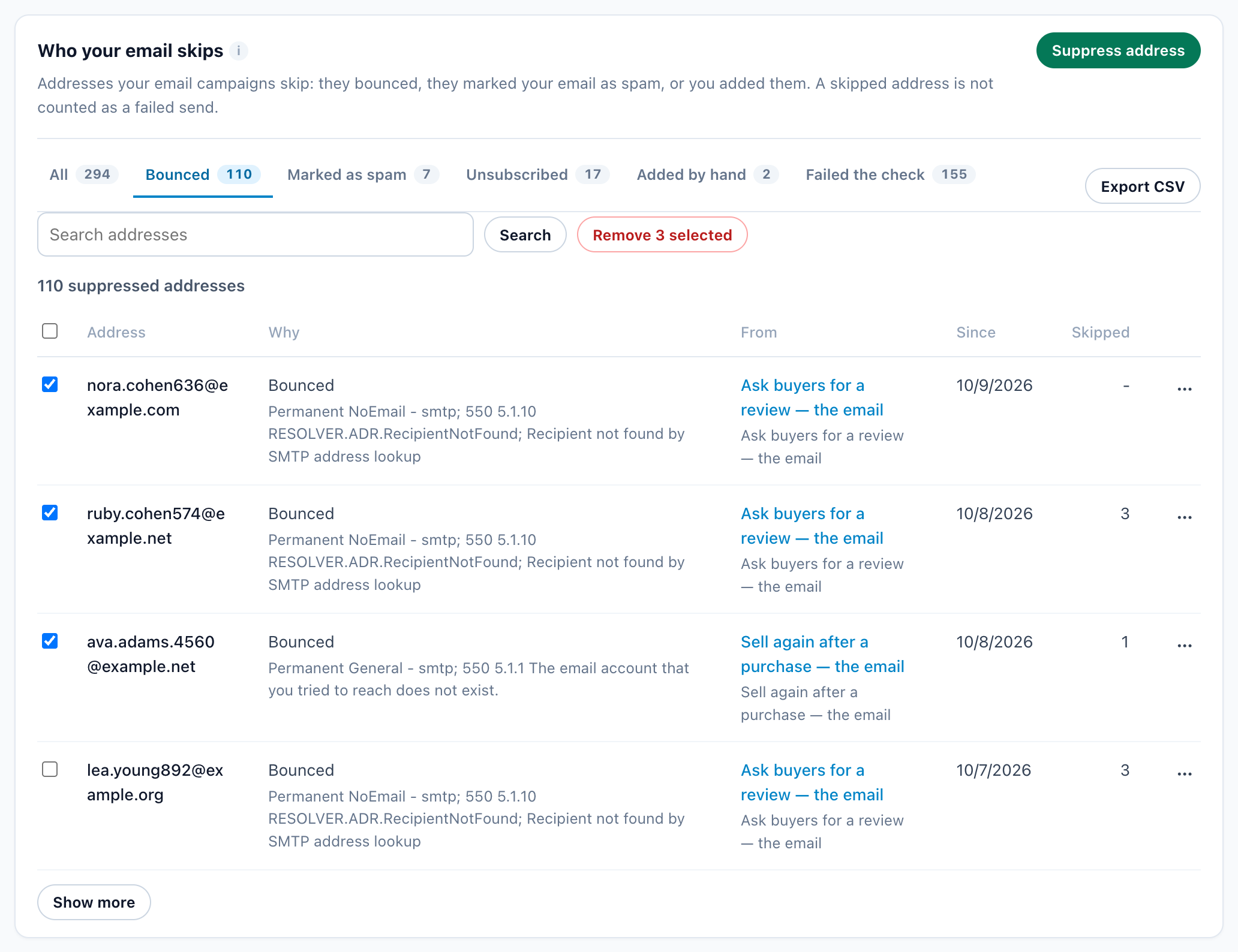Open lea's Ask buyers for a review link
Image resolution: width=1238 pixels, height=952 pixels.
[812, 782]
